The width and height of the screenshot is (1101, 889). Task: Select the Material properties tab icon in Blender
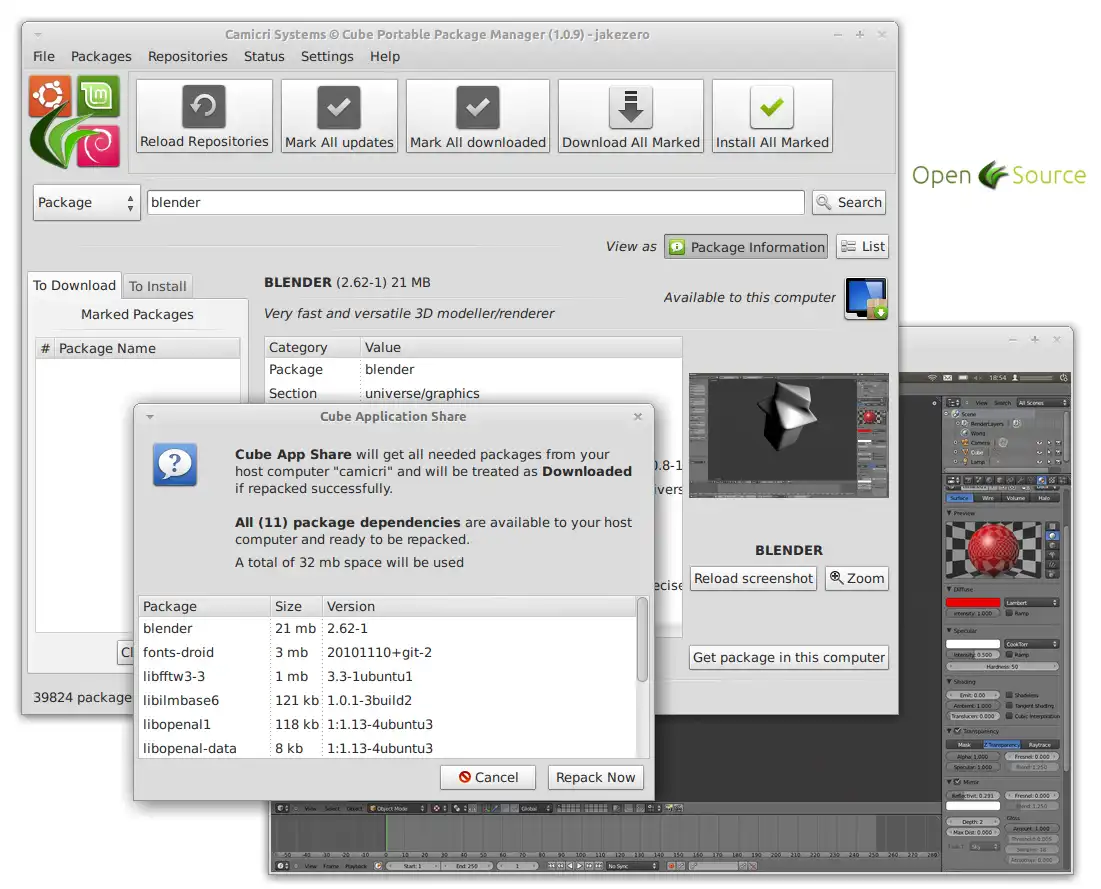[x=1041, y=480]
